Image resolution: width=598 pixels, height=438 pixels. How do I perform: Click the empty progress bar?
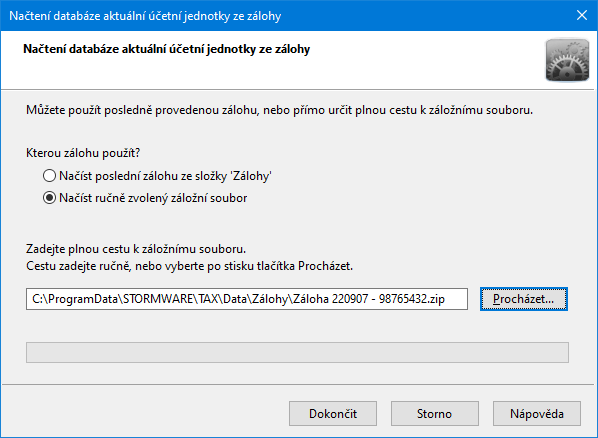[x=297, y=352]
